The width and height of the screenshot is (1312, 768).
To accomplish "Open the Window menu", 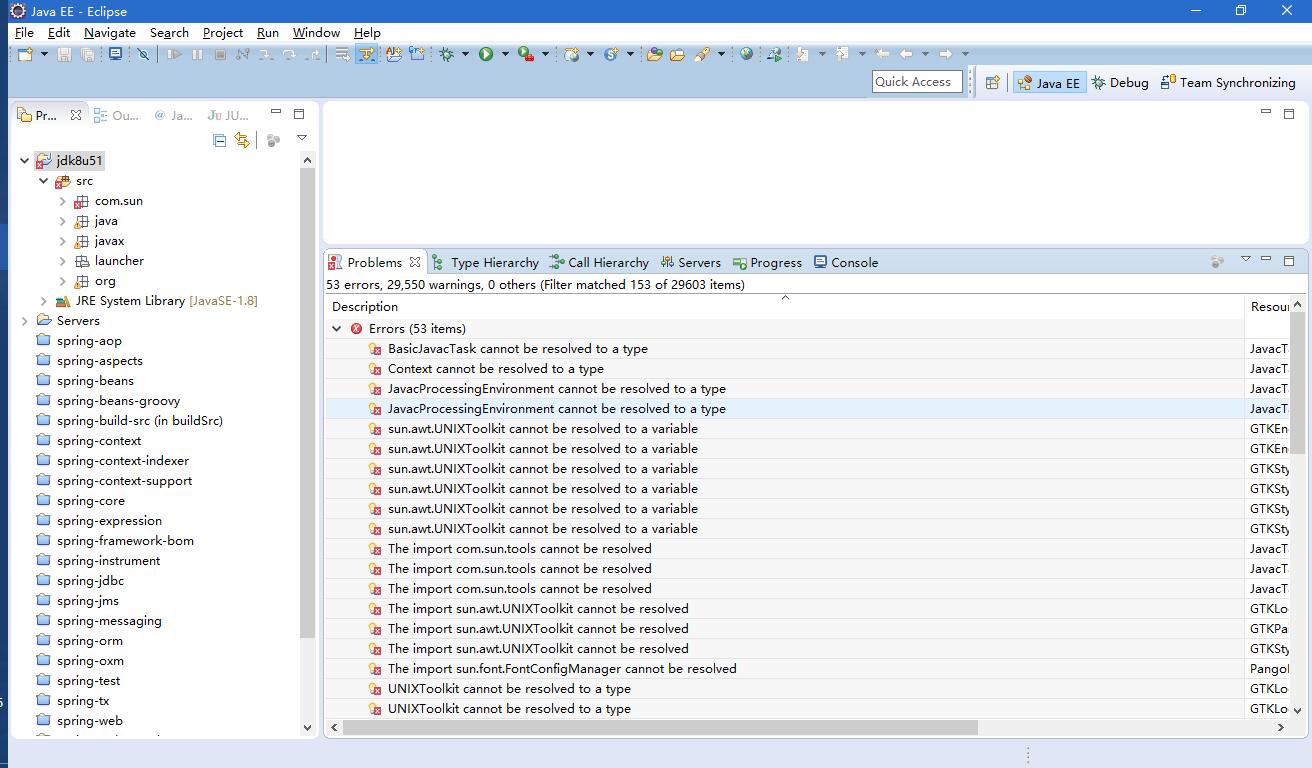I will tap(316, 33).
